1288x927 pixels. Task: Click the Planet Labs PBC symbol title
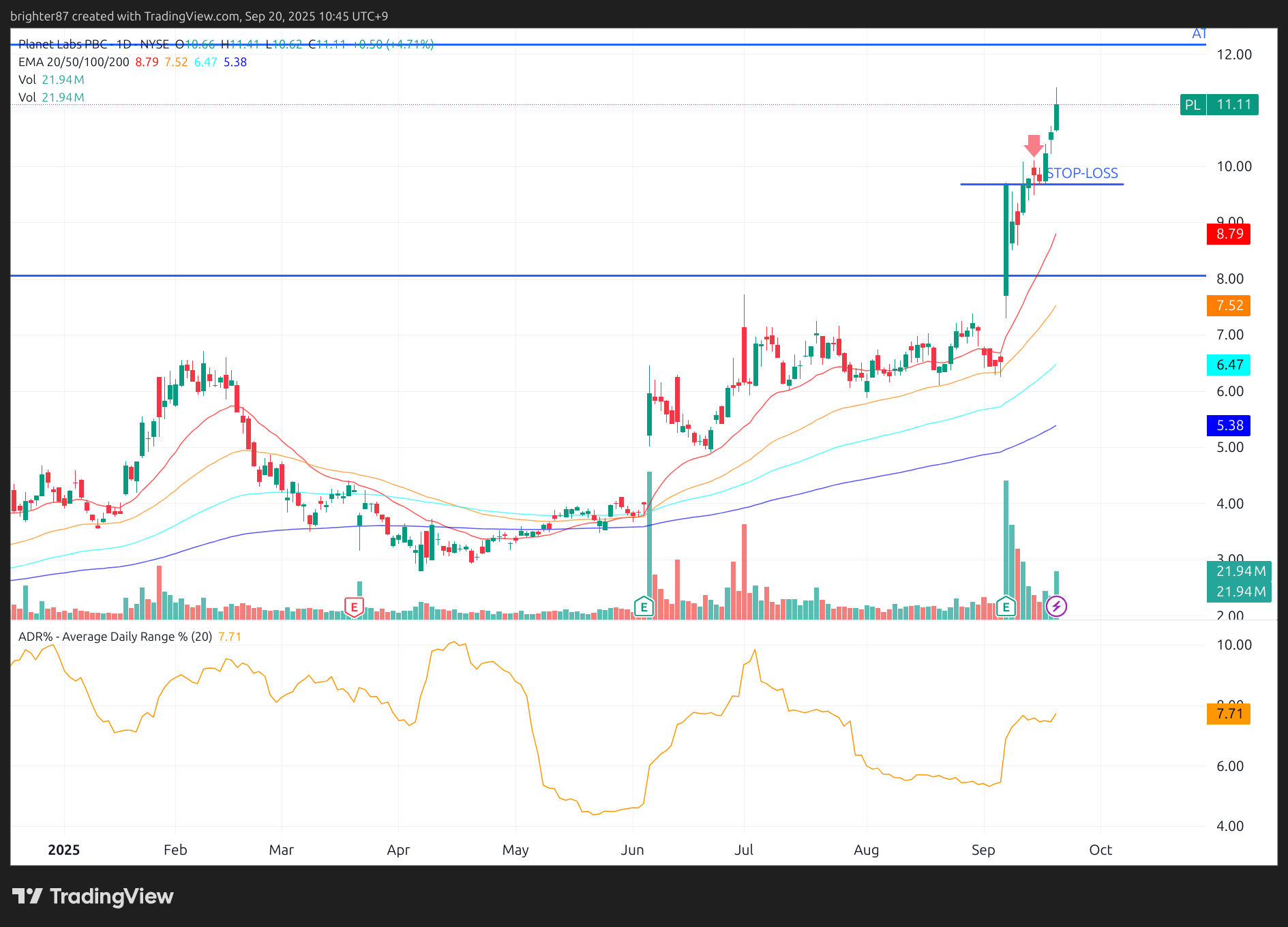(x=63, y=44)
